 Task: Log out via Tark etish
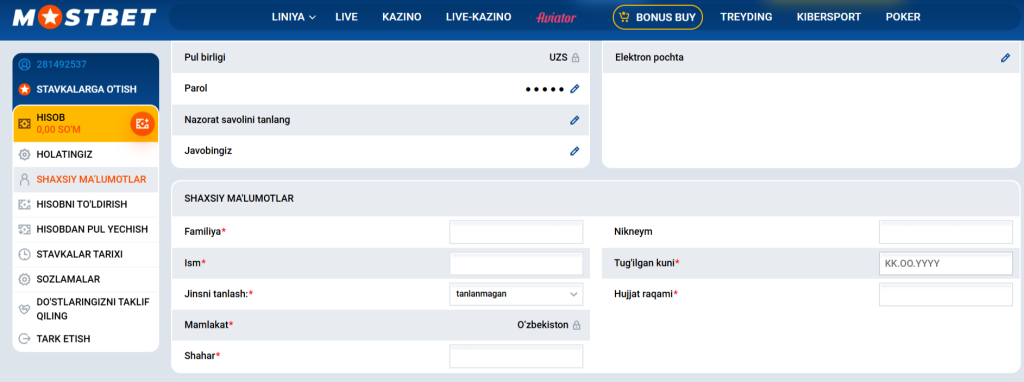click(x=86, y=339)
